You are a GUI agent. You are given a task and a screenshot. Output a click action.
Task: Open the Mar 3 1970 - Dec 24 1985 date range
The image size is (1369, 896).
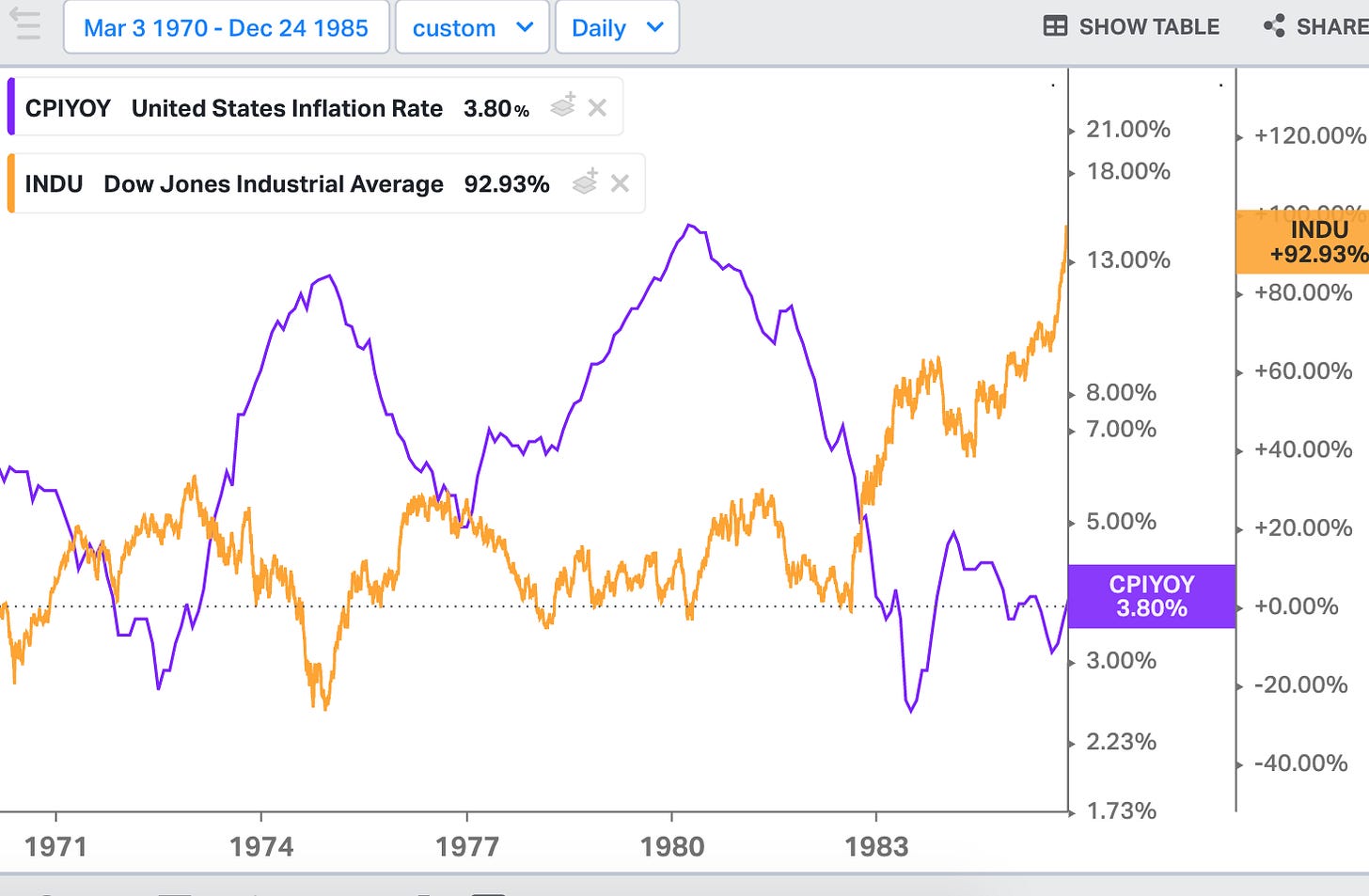point(226,27)
